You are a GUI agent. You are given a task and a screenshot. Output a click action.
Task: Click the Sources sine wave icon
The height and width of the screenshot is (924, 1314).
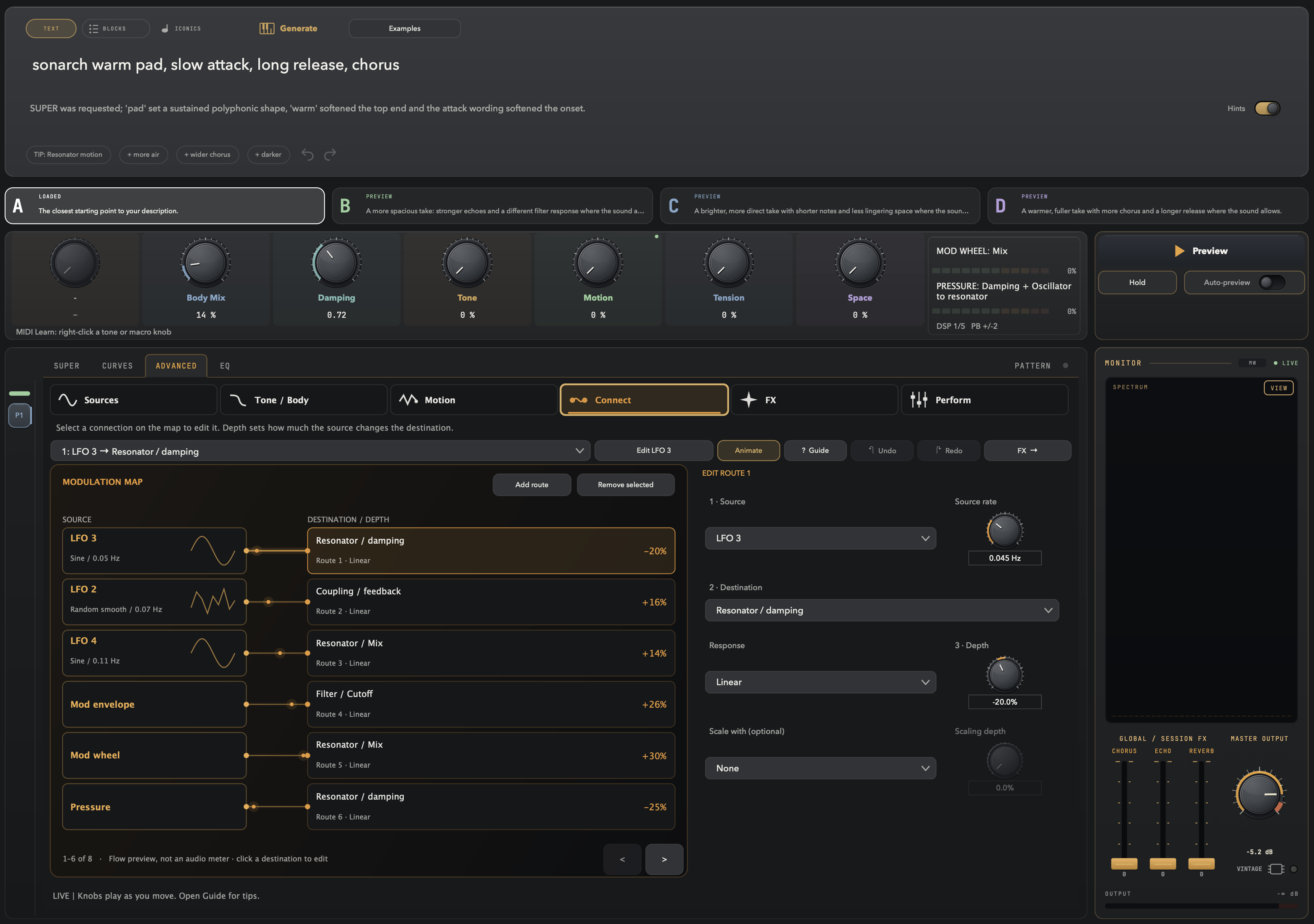[68, 400]
